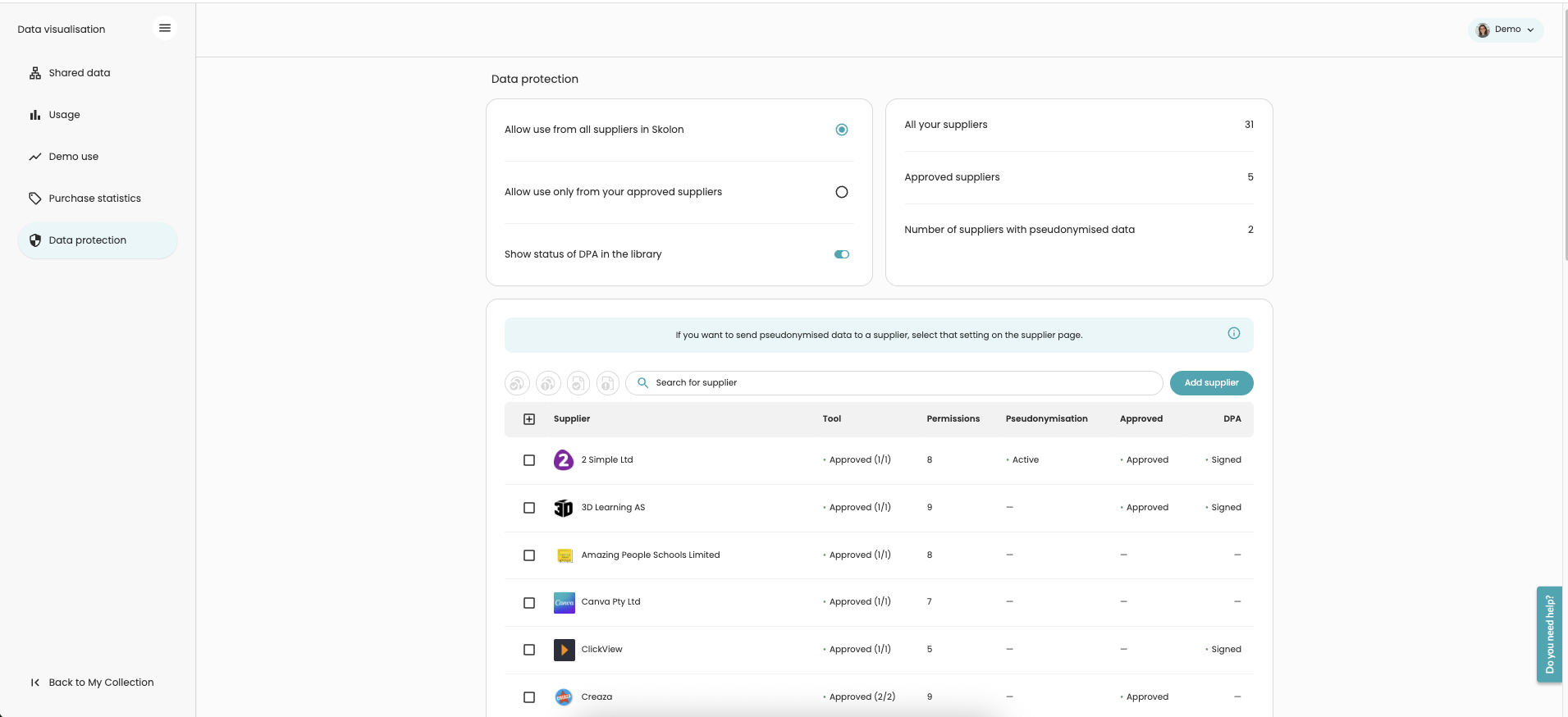Click the supplier-warning icon with exclamation mark

548,383
